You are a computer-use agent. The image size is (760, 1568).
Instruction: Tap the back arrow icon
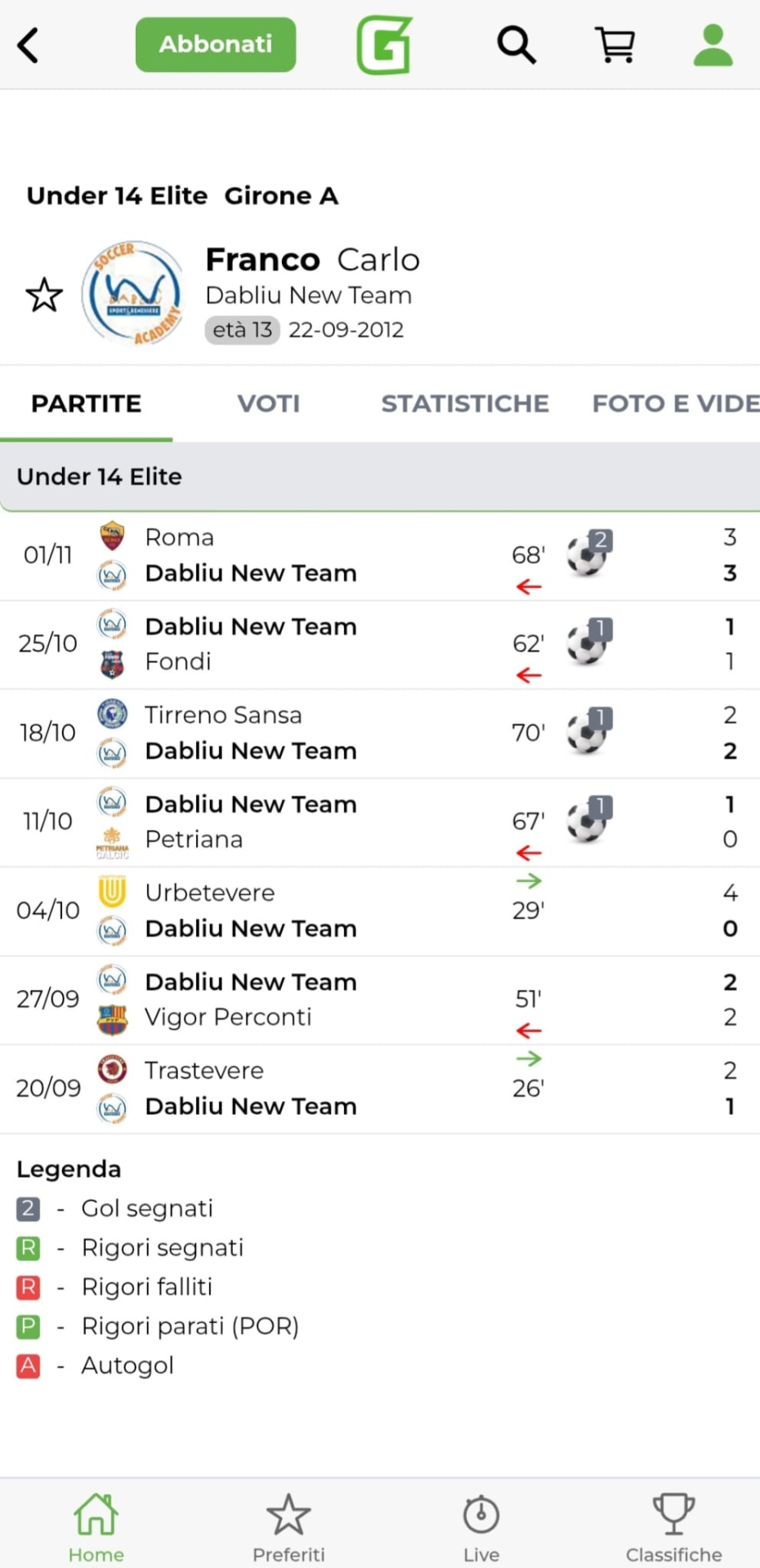(29, 45)
